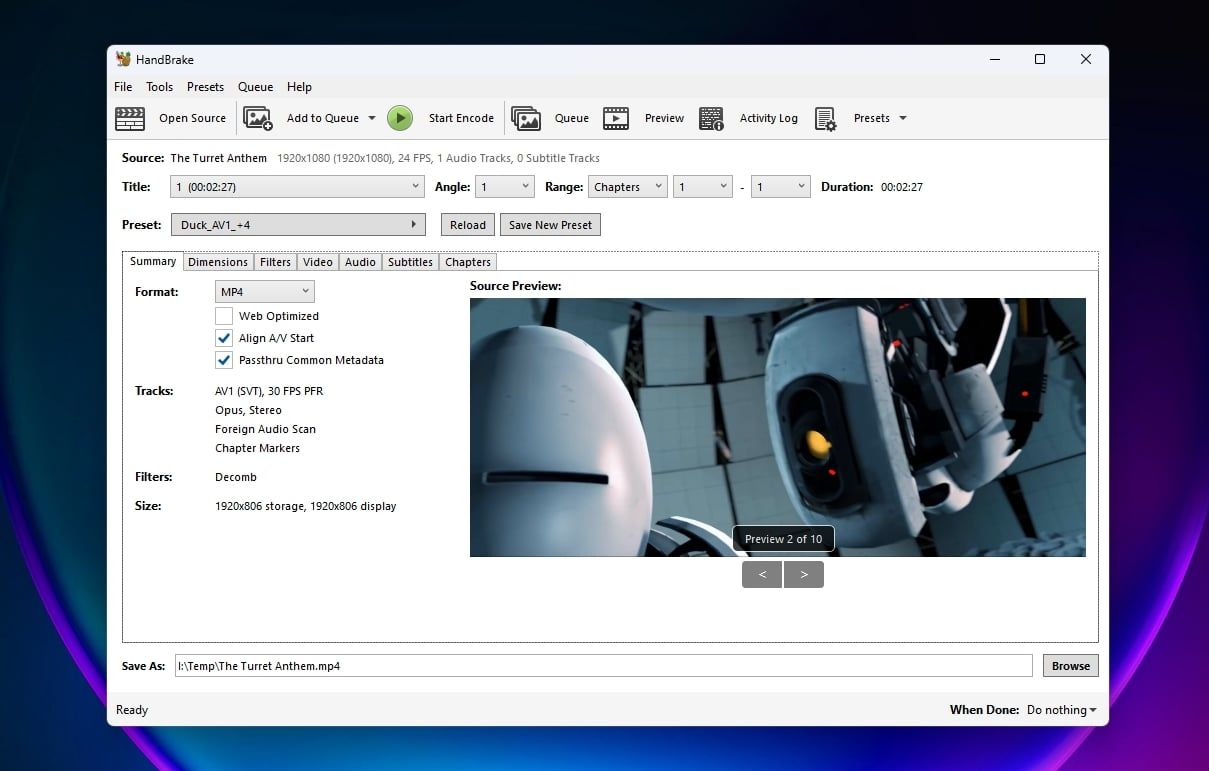Switch to the Dimensions tab
The image size is (1209, 771).
click(x=218, y=262)
